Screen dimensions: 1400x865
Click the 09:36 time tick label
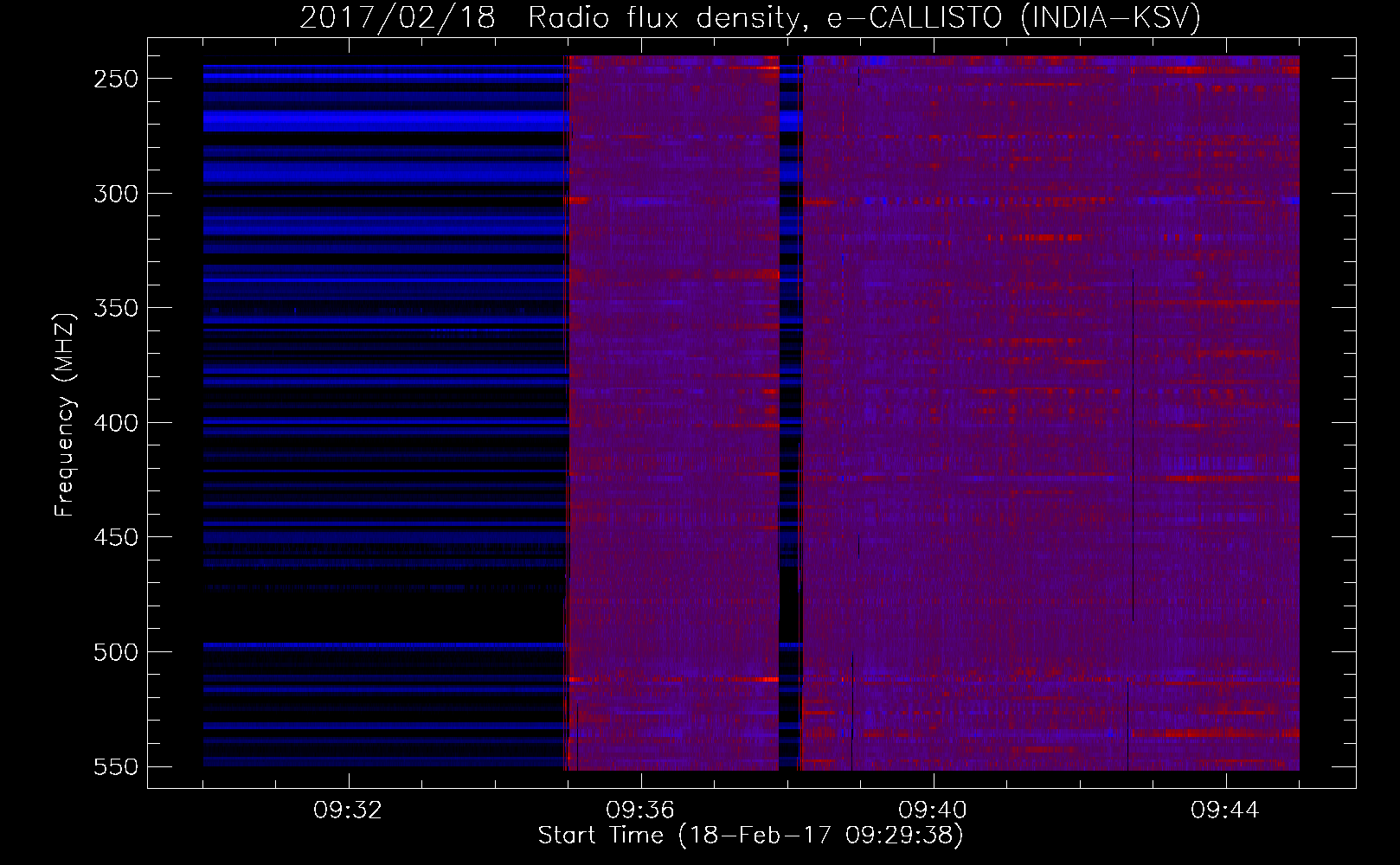[x=640, y=811]
